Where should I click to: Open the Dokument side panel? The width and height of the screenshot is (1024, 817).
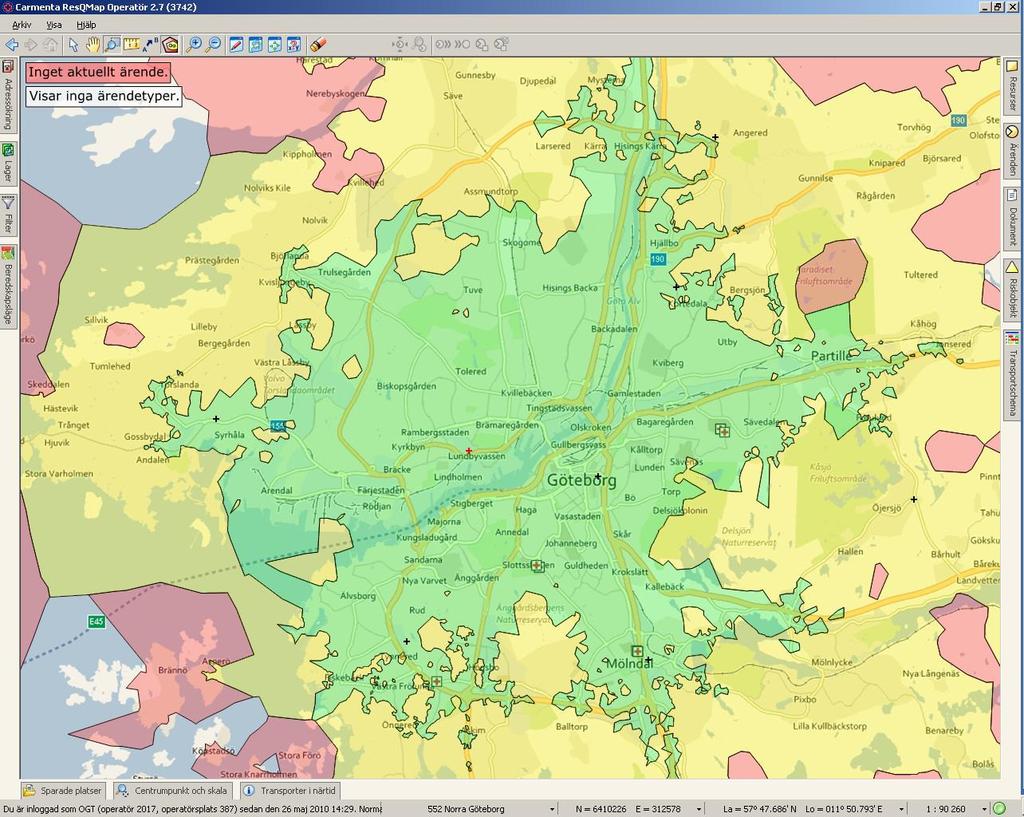point(1012,218)
